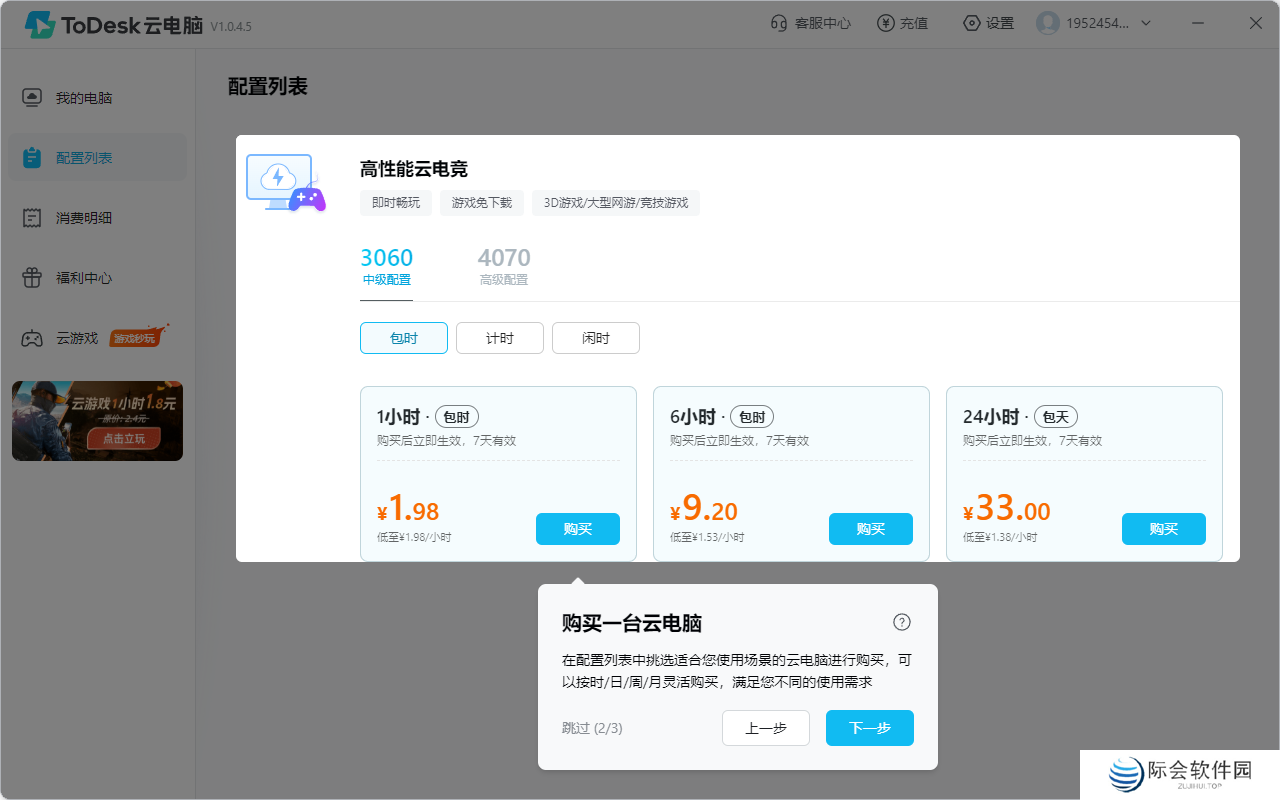Select the 计时 billing mode
This screenshot has width=1280, height=800.
[x=499, y=337]
